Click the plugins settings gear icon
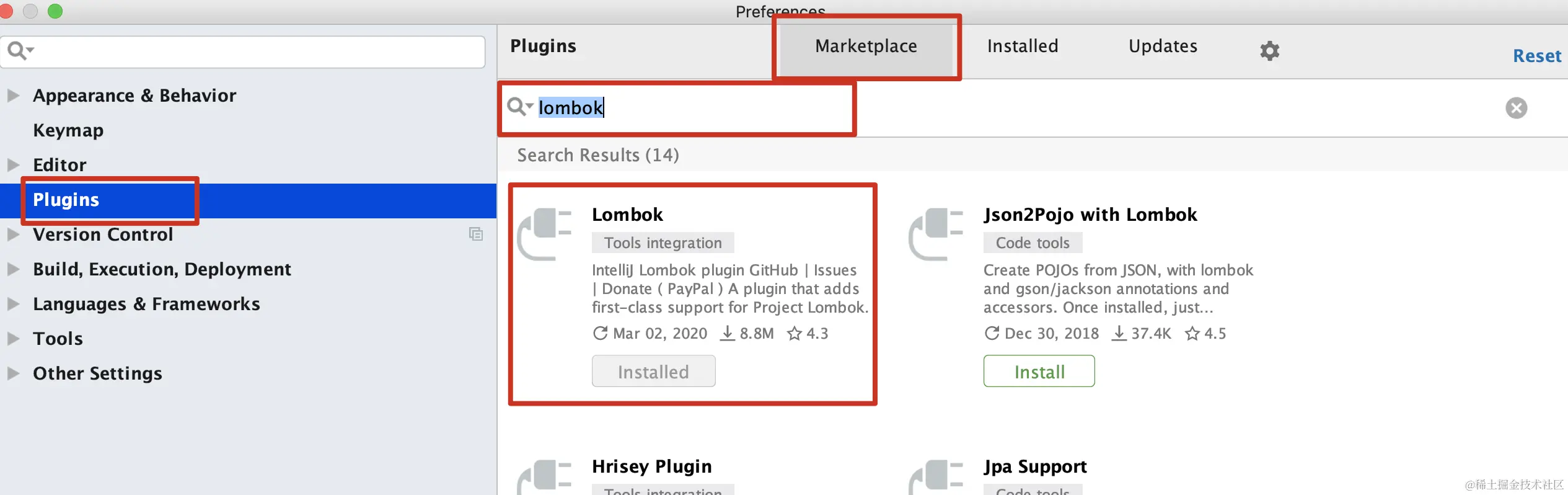The image size is (1568, 495). [x=1269, y=51]
